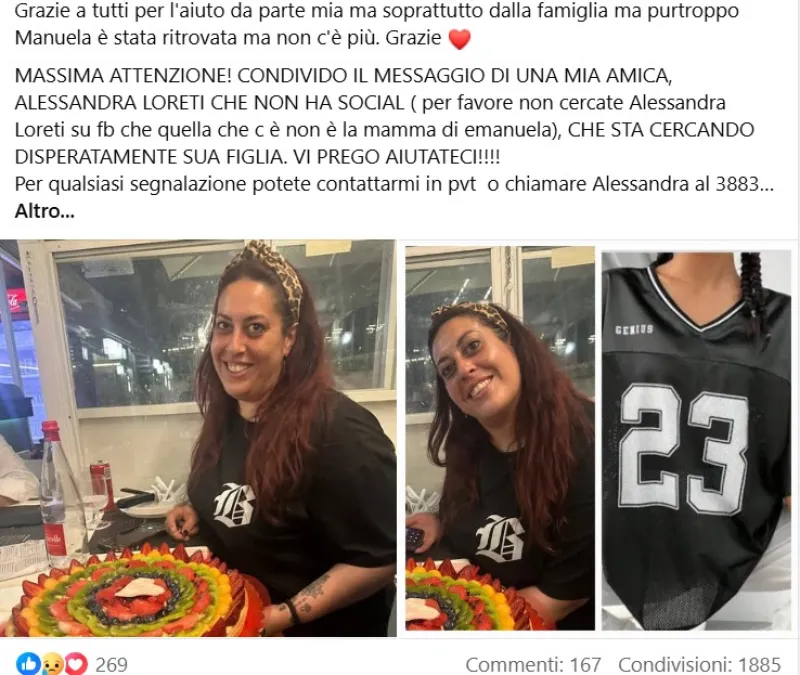Image resolution: width=800 pixels, height=675 pixels.
Task: Open large photo of woman with fruit cake
Action: coord(198,438)
